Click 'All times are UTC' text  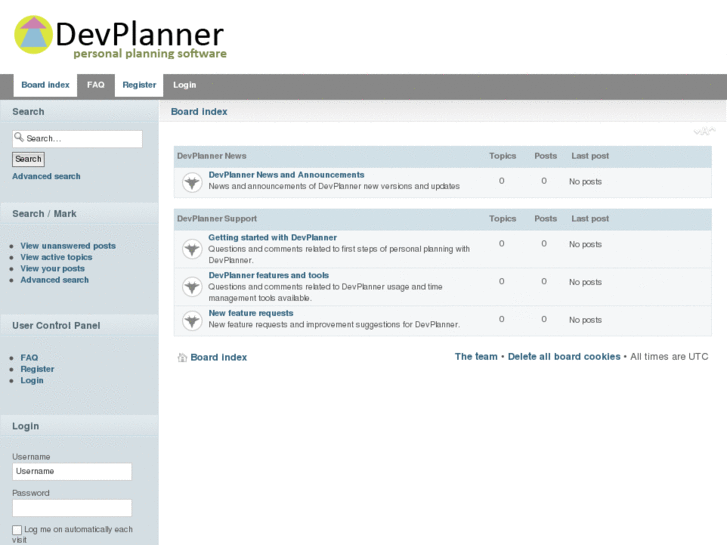point(669,357)
